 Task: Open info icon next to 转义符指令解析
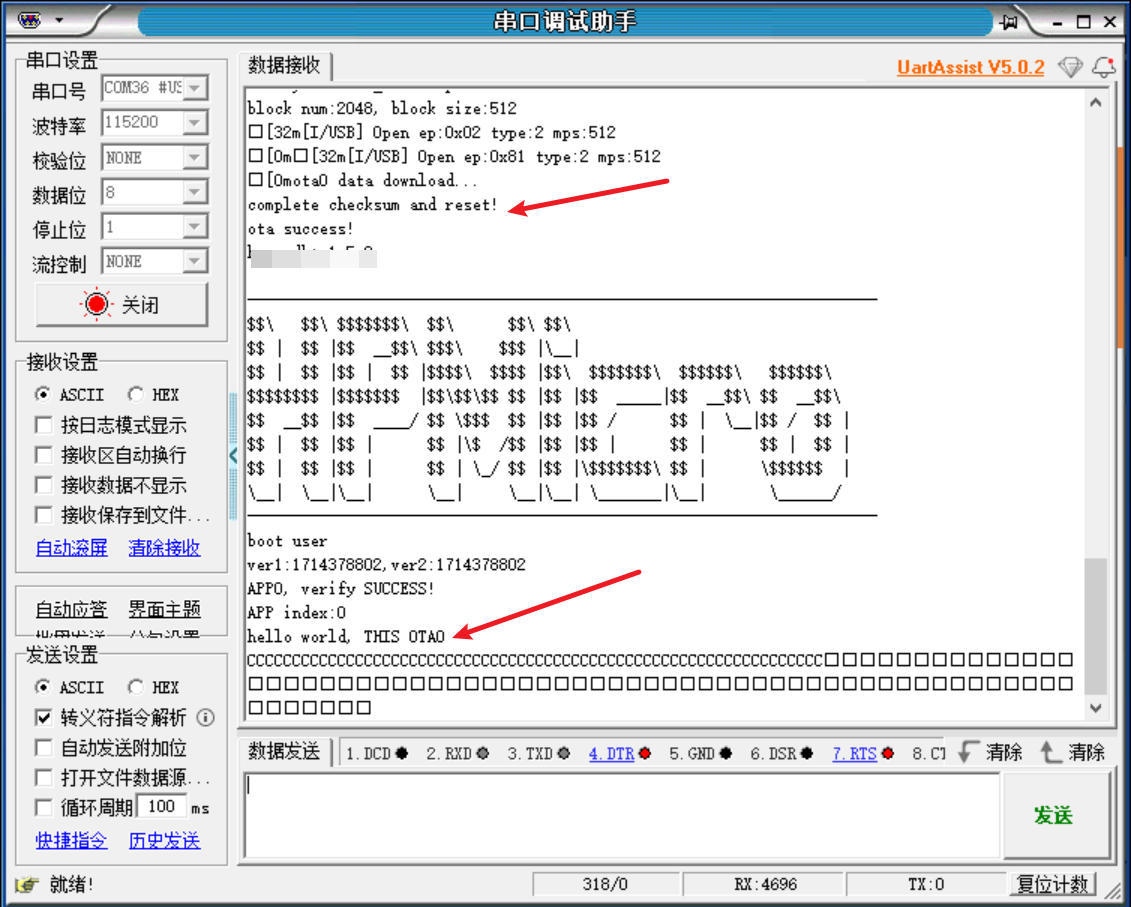coord(206,718)
